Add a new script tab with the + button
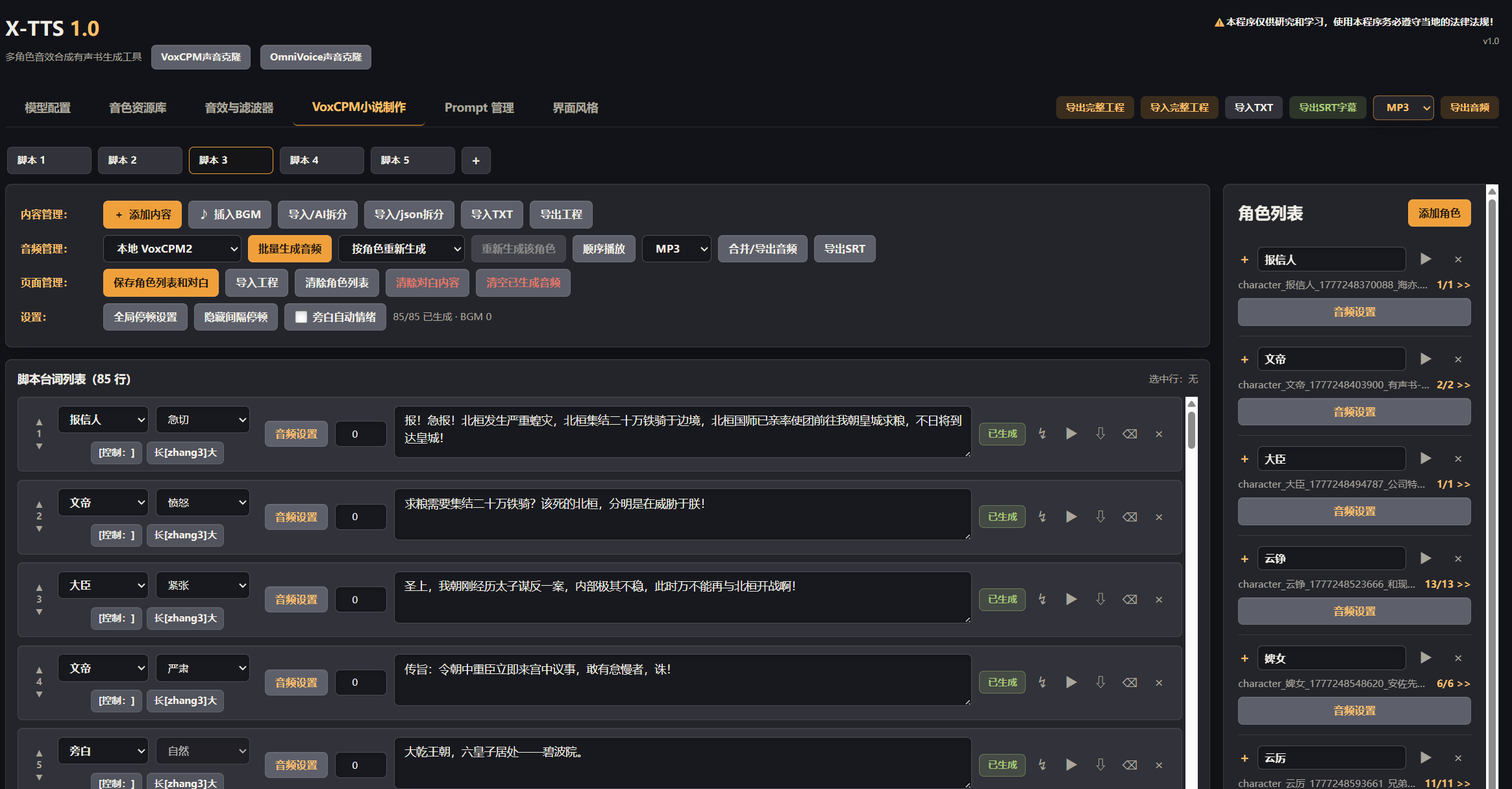Screen dimensions: 1512x789 coord(476,160)
